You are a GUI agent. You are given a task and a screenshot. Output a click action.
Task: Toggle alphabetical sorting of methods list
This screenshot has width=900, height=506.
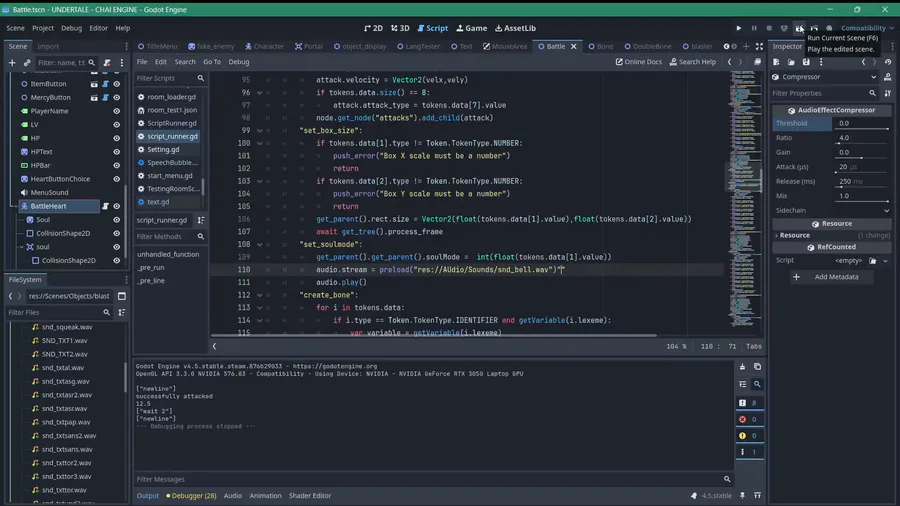(x=201, y=220)
